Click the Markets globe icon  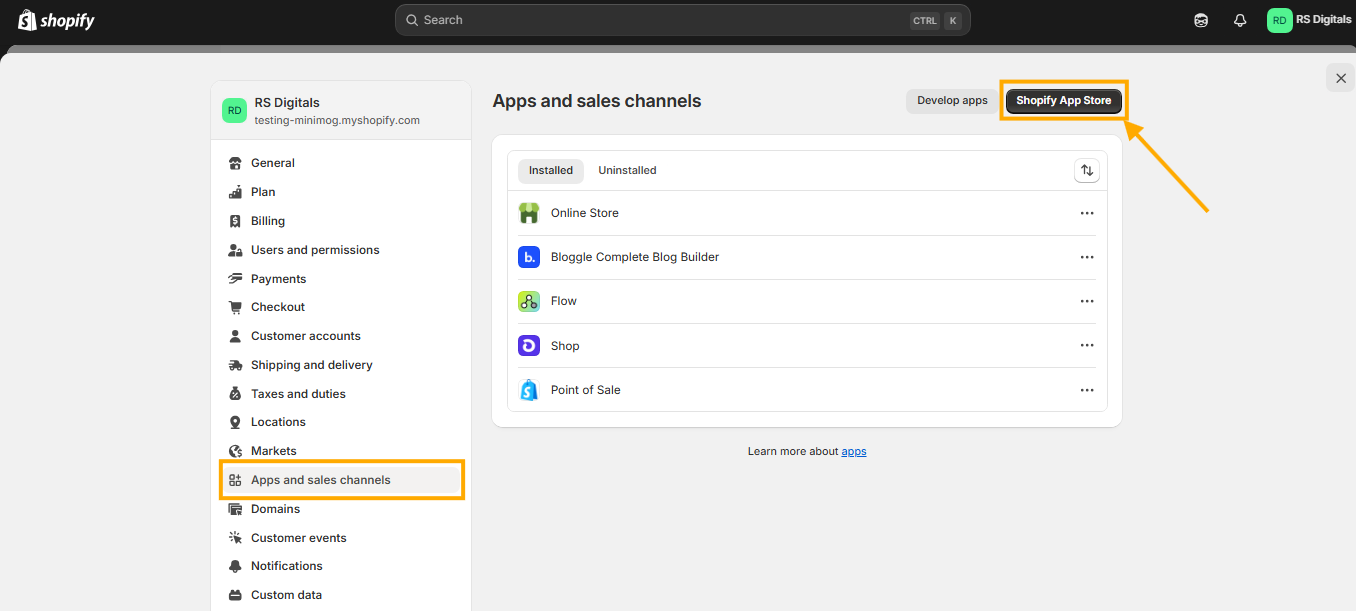click(235, 451)
